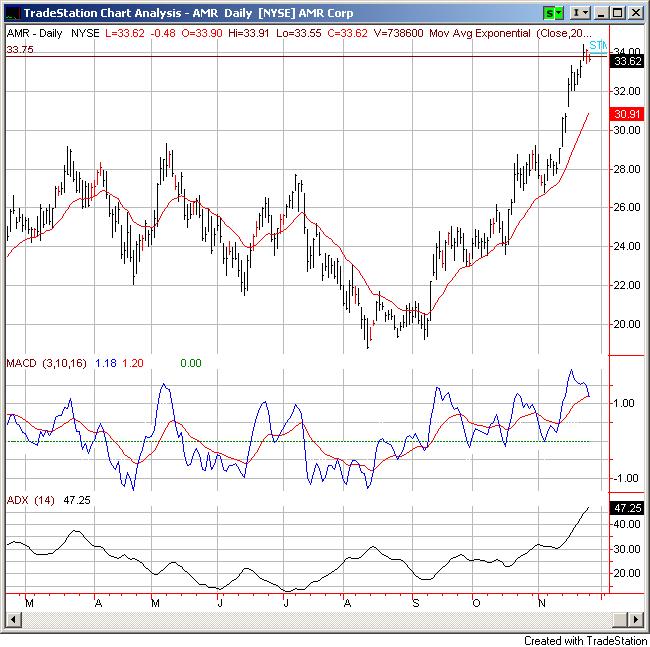650x647 pixels.
Task: Click the blue MACD value '1.18'
Action: point(106,363)
